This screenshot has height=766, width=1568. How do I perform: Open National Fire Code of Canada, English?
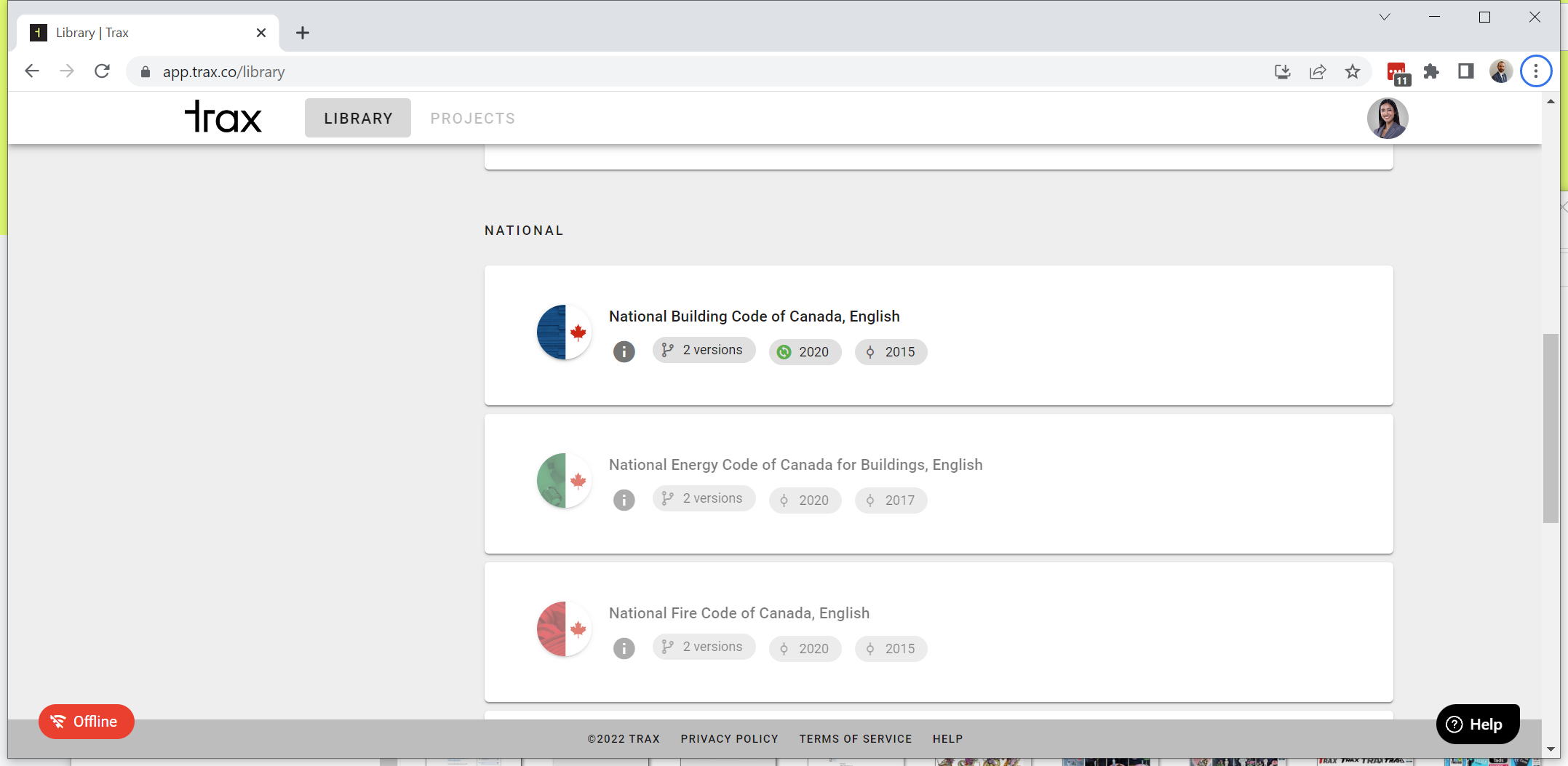click(739, 613)
